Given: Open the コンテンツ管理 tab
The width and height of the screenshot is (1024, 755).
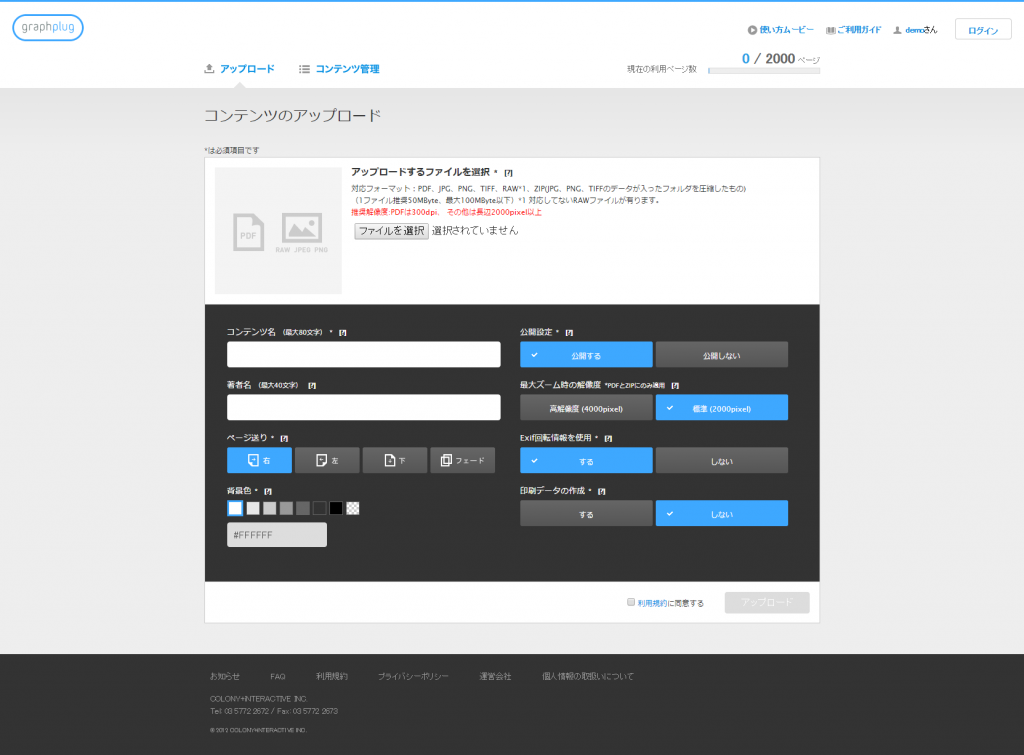Looking at the screenshot, I should pyautogui.click(x=339, y=69).
